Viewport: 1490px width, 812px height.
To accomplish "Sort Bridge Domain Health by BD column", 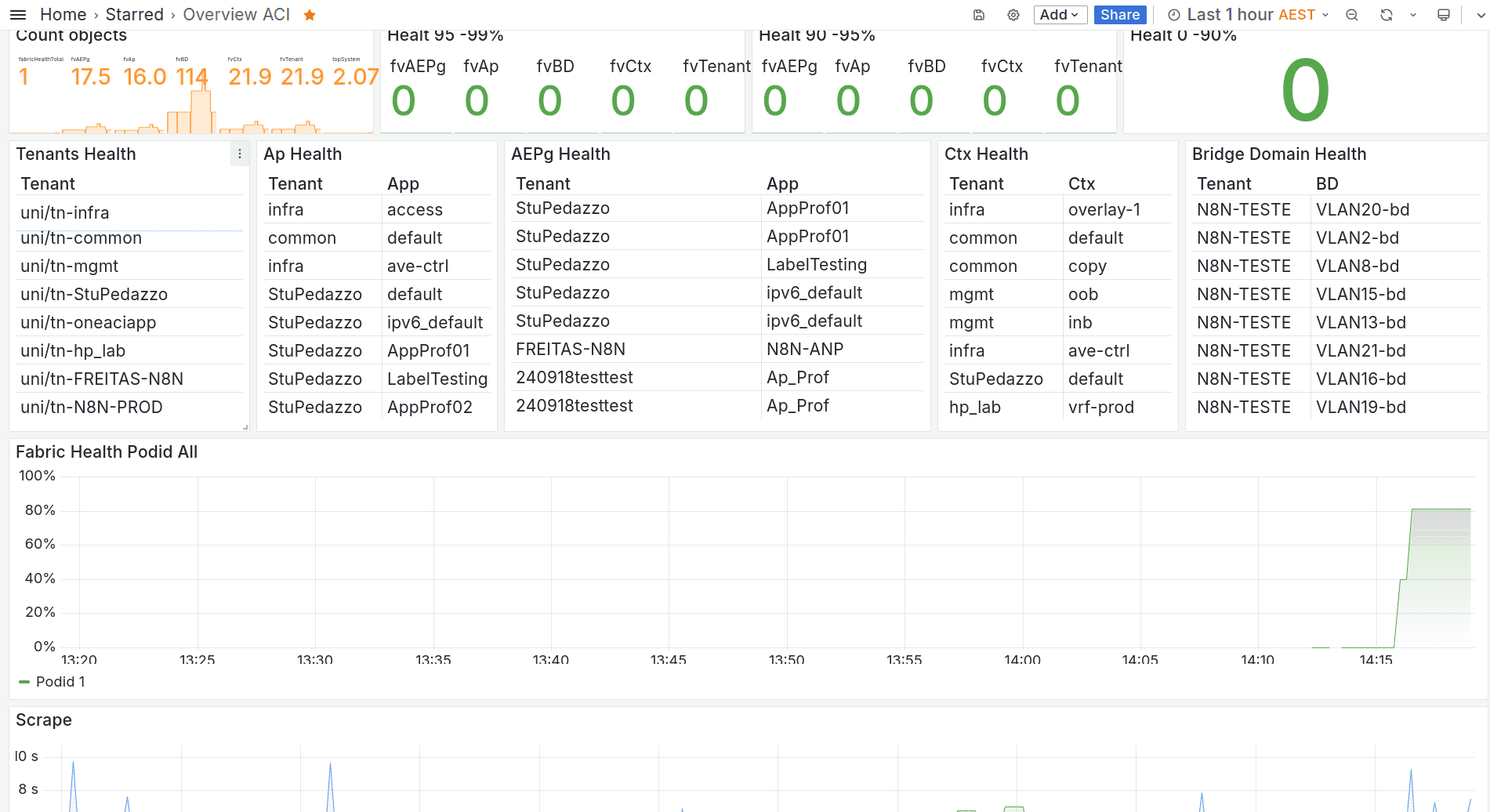I will (x=1327, y=184).
